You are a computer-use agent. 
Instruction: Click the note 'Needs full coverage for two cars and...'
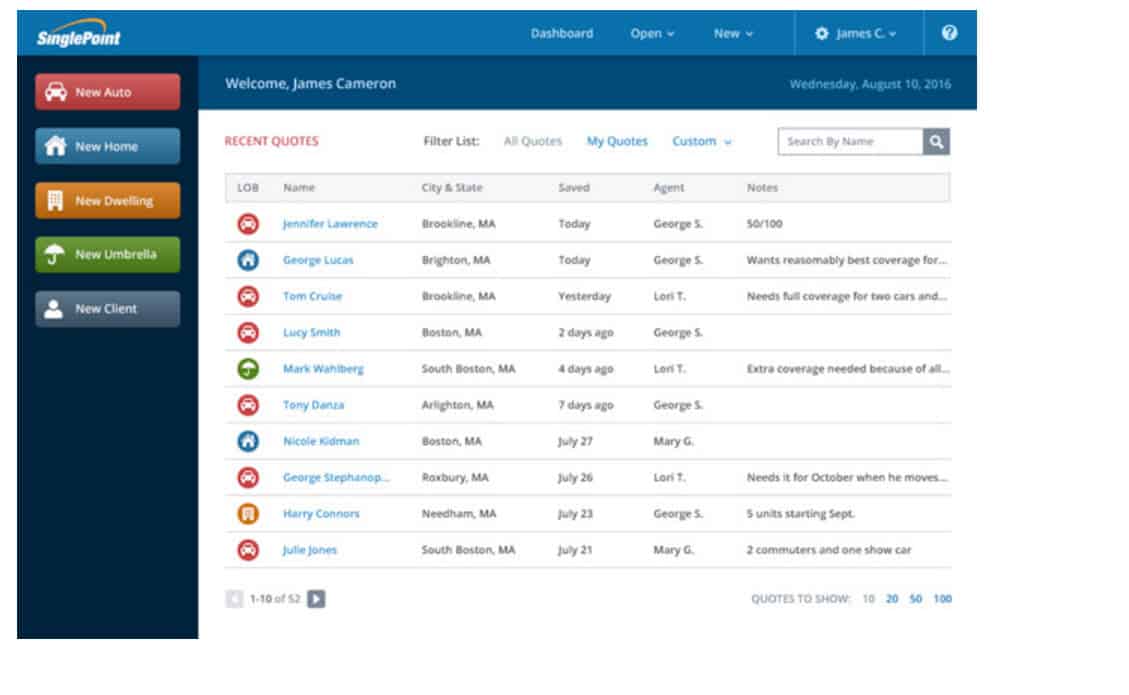coord(847,296)
